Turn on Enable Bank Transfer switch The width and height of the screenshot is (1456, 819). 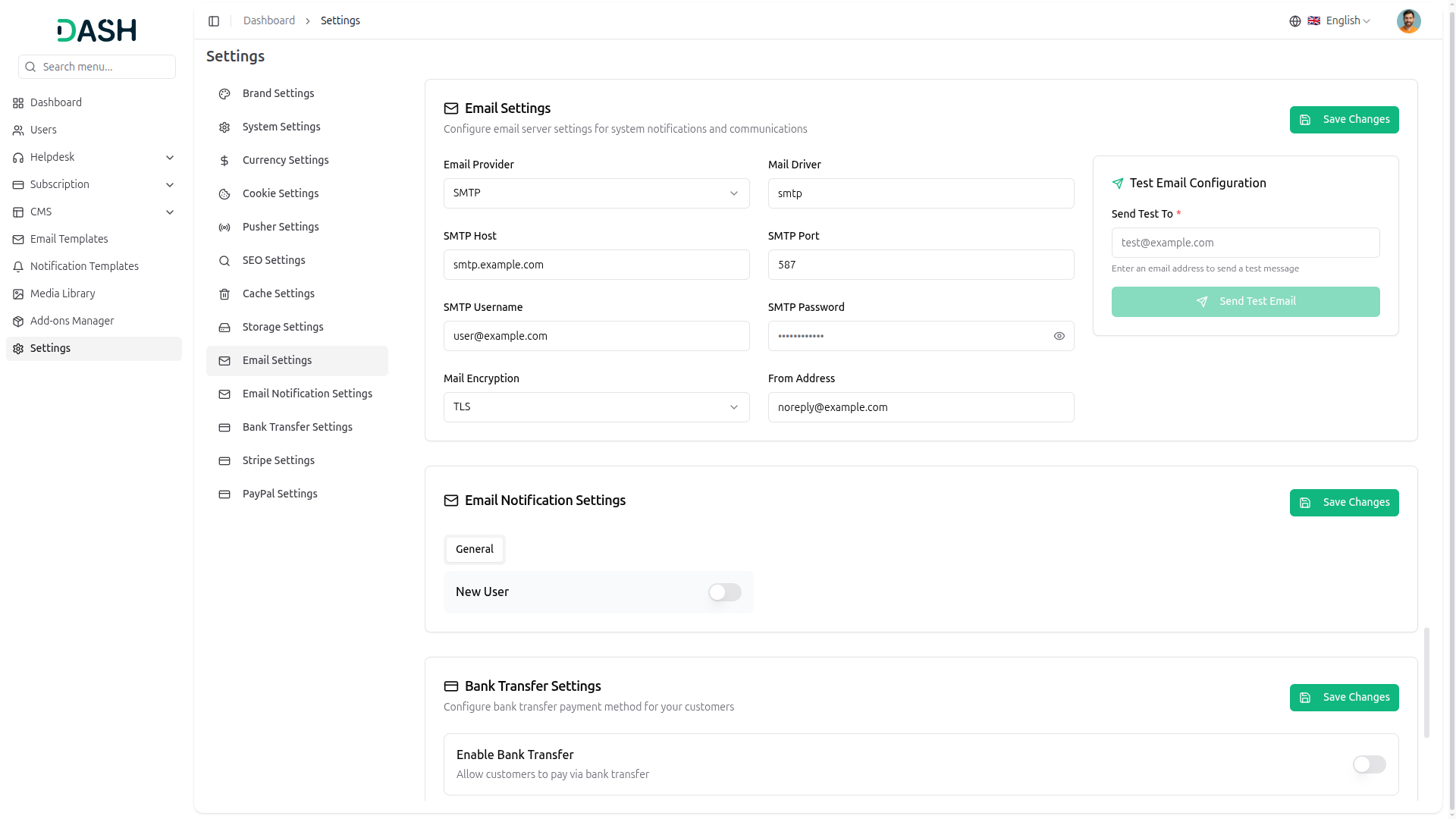click(x=1370, y=764)
